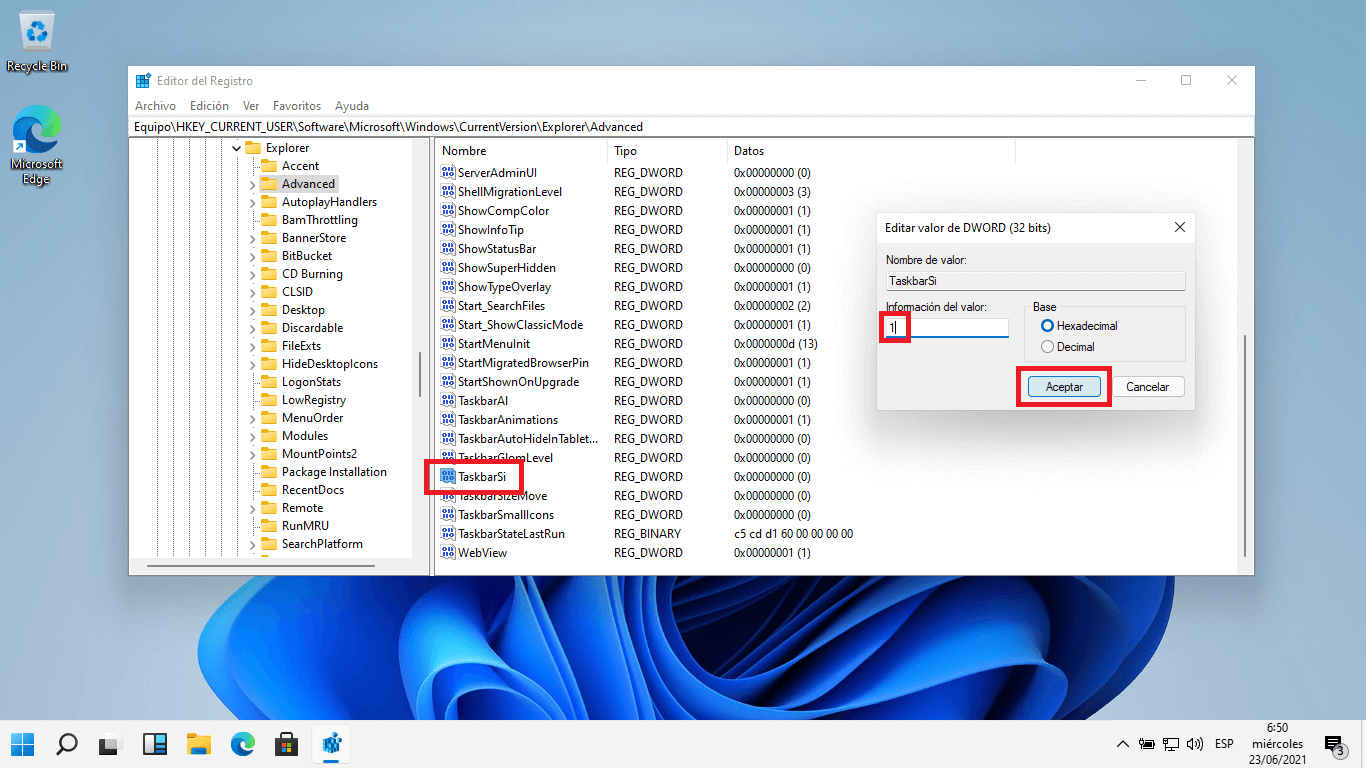The height and width of the screenshot is (768, 1366).
Task: Click the registry path address bar
Action: tap(692, 127)
